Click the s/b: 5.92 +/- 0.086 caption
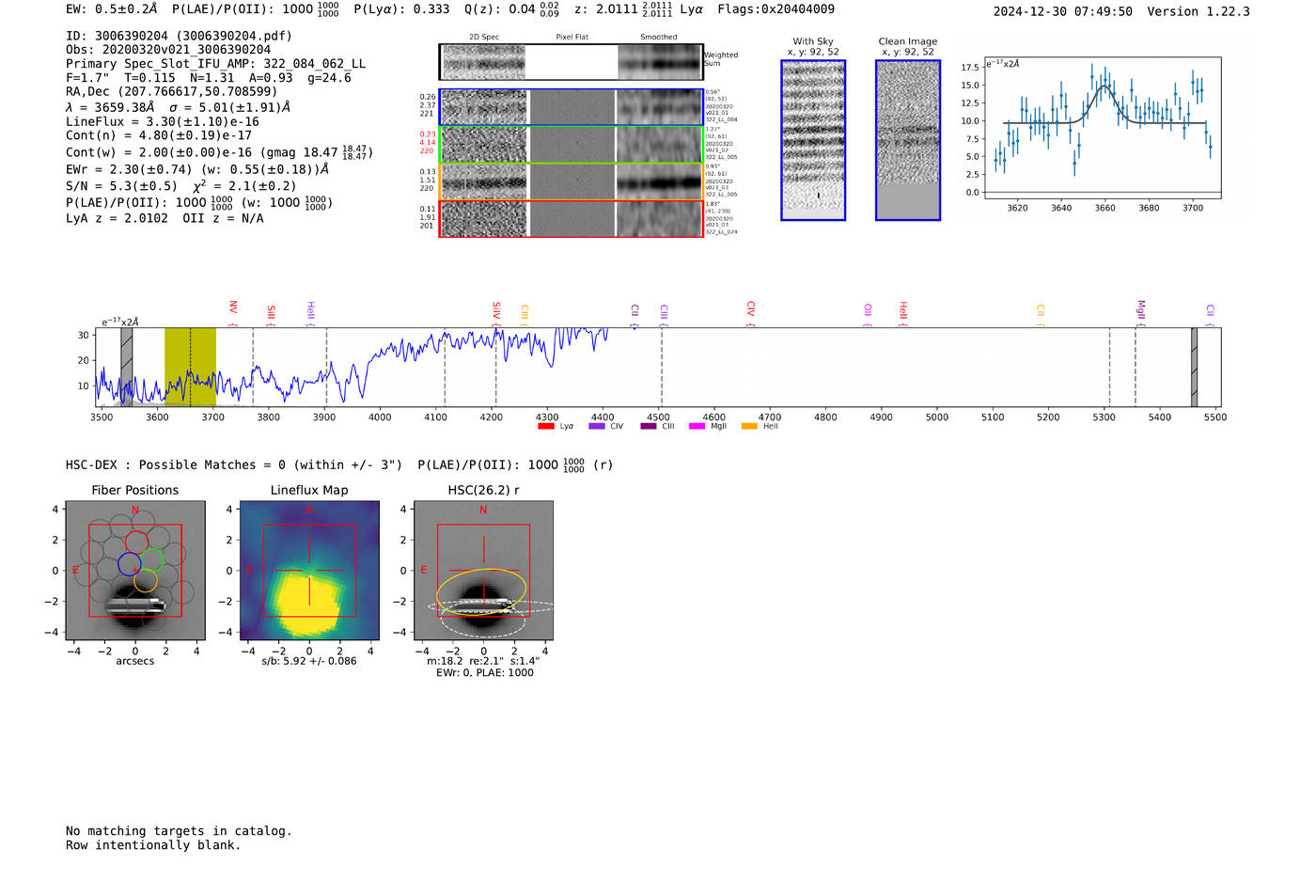This screenshot has width=1316, height=896. (x=309, y=661)
